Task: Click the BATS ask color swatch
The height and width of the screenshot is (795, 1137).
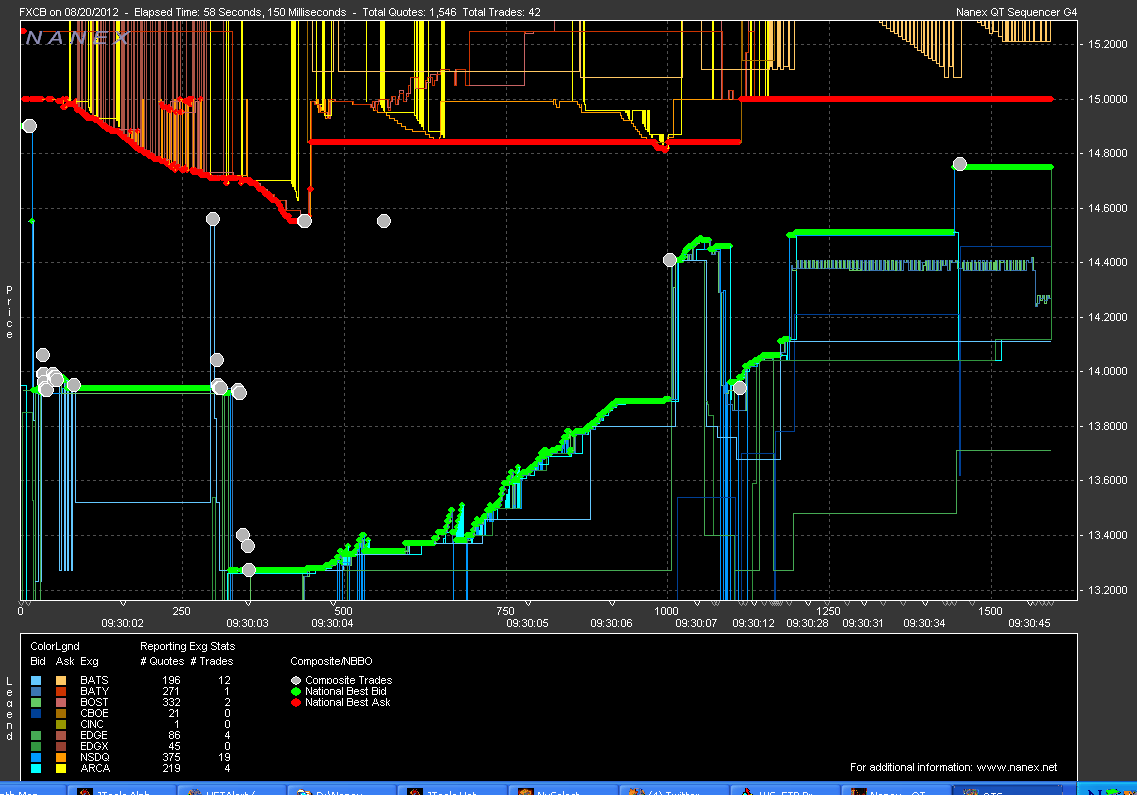Action: click(x=61, y=680)
